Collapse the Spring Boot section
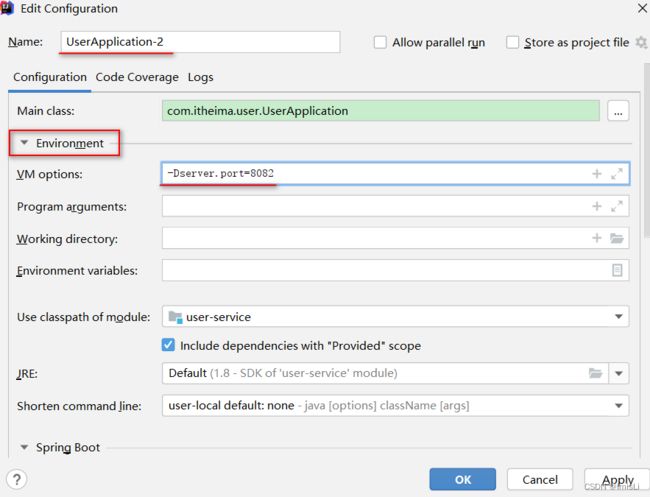 click(x=24, y=447)
